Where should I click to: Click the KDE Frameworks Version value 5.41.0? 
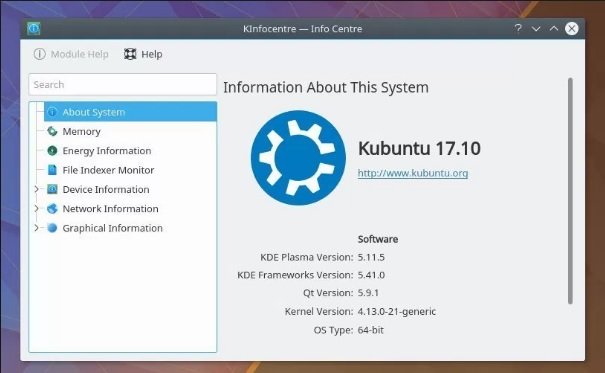click(371, 275)
